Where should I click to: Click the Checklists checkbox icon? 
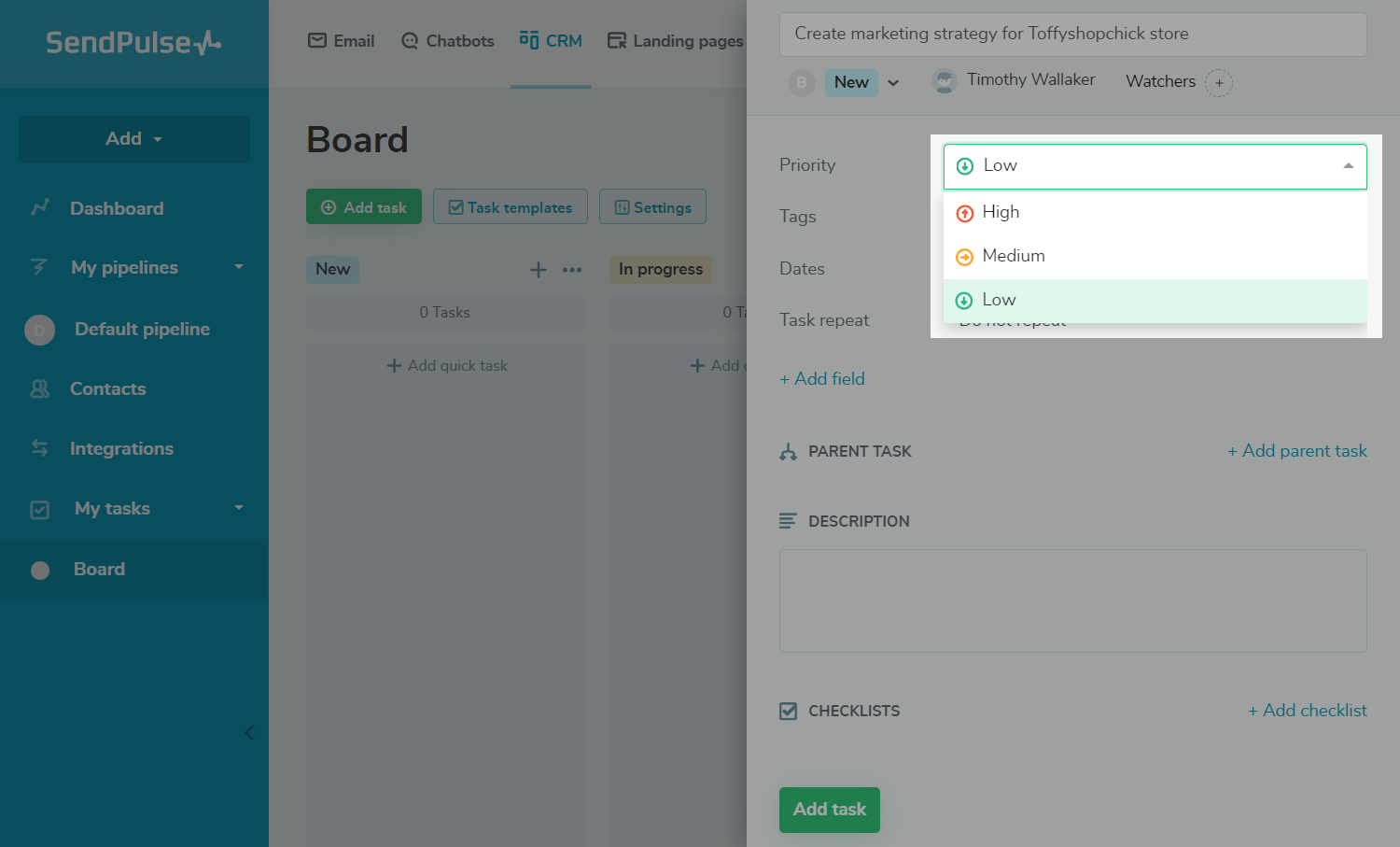point(789,712)
